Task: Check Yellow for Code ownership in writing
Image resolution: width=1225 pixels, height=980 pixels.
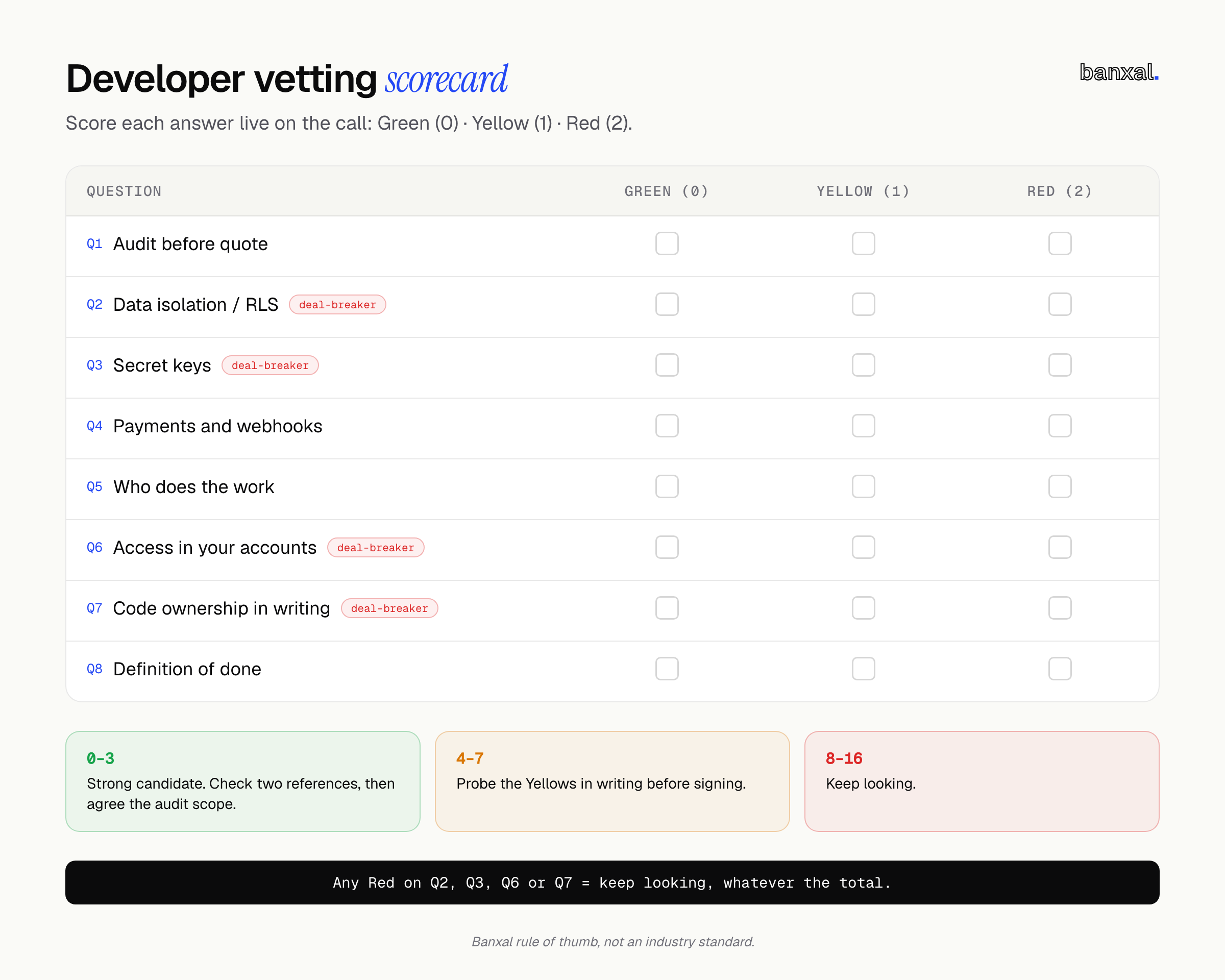Action: pos(863,608)
